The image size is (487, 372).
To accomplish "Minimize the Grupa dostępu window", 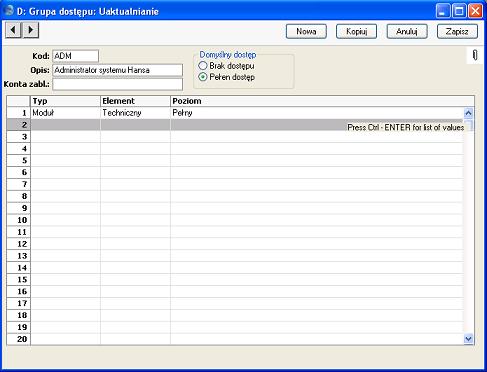I will pyautogui.click(x=443, y=11).
